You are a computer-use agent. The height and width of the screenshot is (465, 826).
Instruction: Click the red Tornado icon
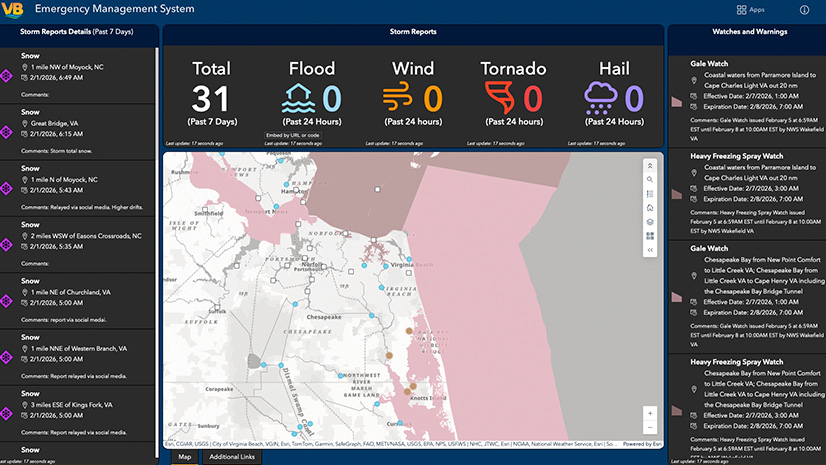tap(500, 98)
